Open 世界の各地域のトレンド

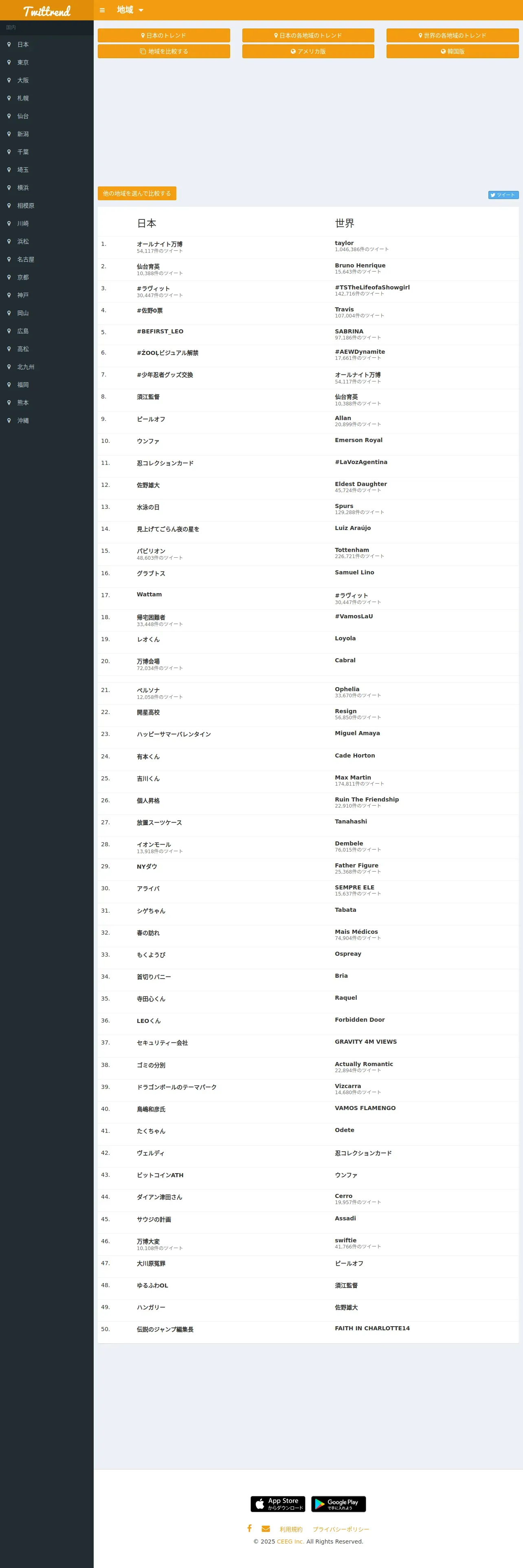click(453, 35)
